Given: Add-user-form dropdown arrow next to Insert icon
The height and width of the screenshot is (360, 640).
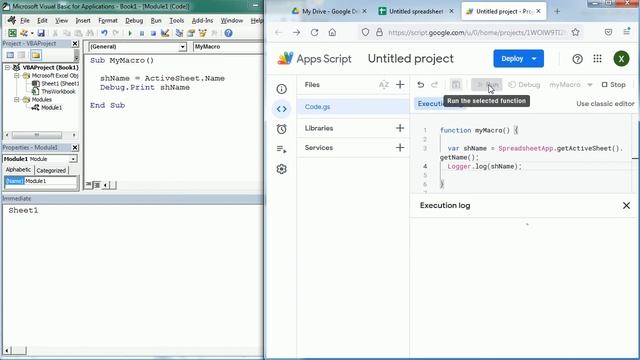Looking at the screenshot, I should click(32, 33).
